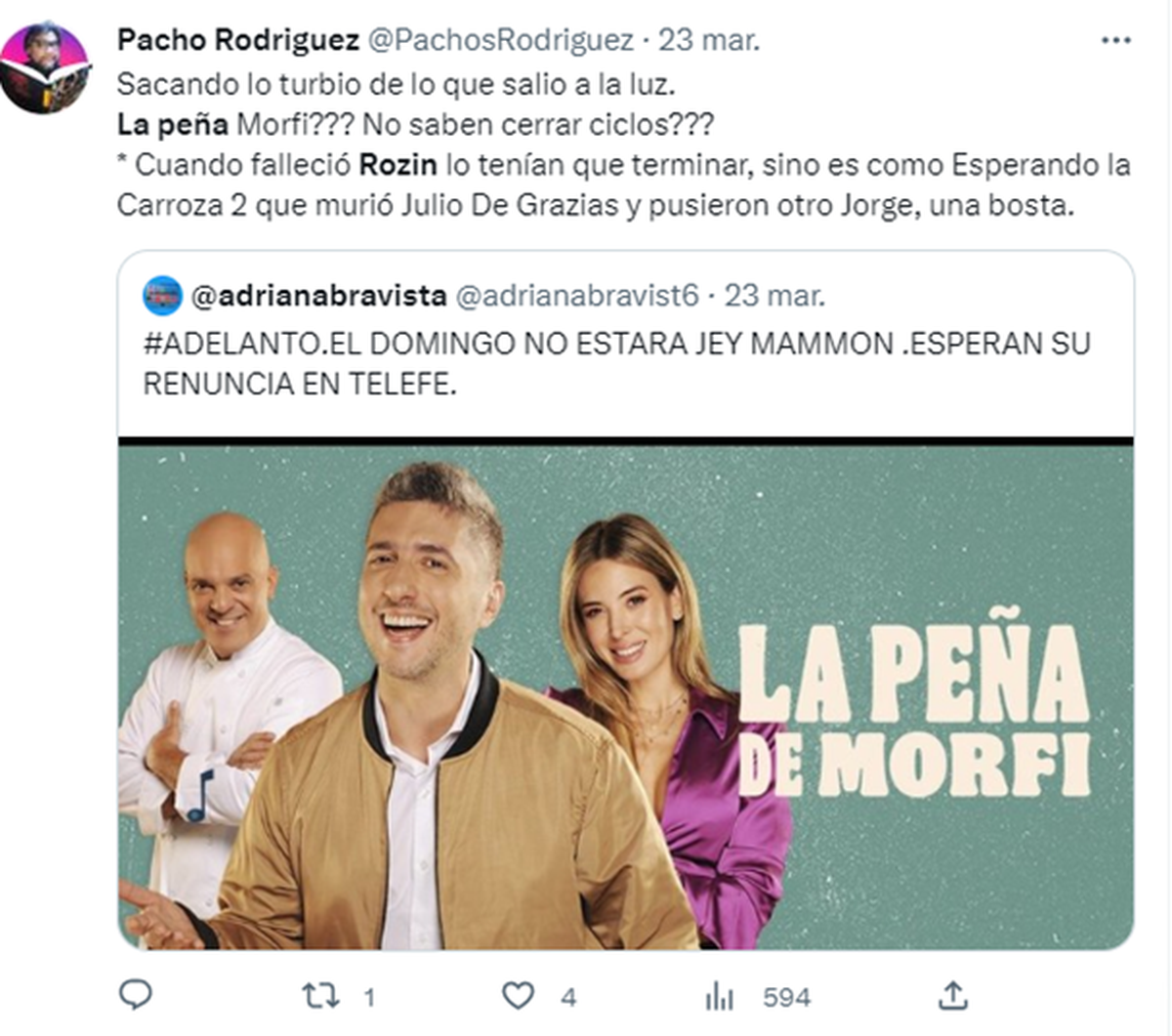Click the 594 views count

click(787, 997)
